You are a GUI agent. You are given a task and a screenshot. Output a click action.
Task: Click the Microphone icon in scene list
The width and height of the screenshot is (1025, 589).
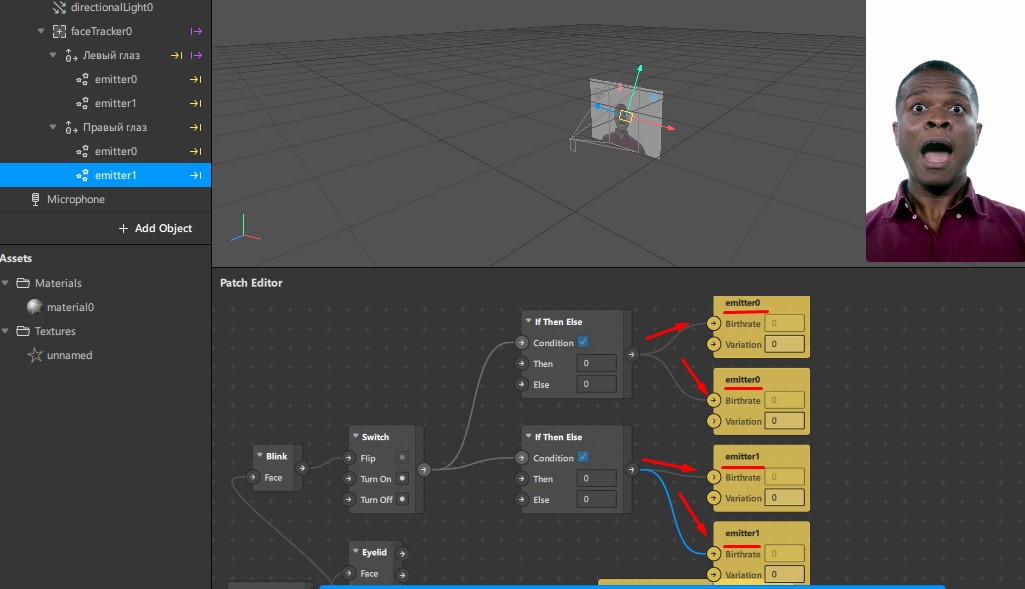click(x=36, y=200)
